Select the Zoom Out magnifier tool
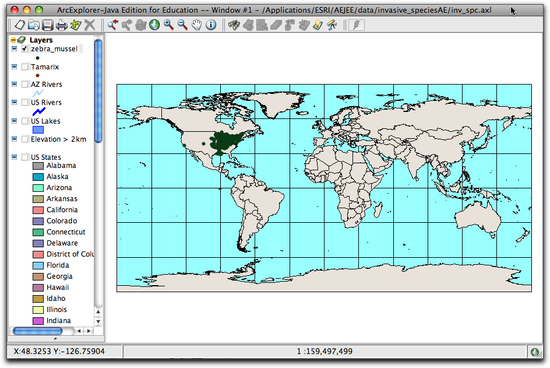Viewport: 550px width, 368px height. (x=182, y=25)
